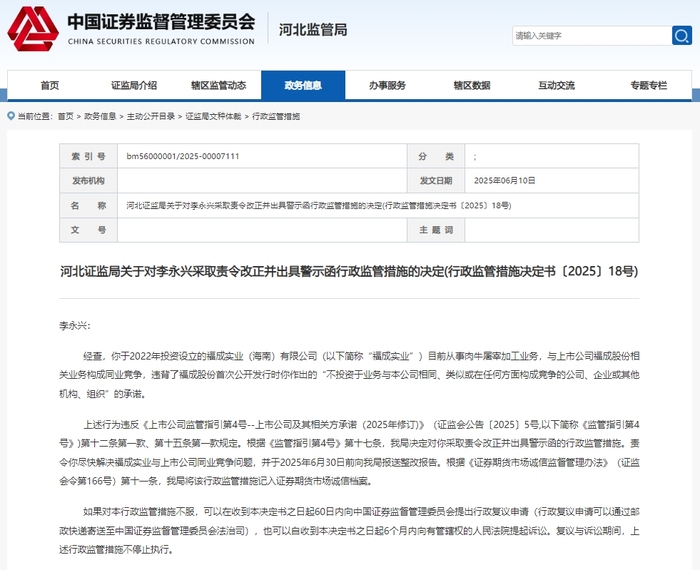Image resolution: width=700 pixels, height=570 pixels.
Task: Focus the keyword search input field
Action: (592, 36)
